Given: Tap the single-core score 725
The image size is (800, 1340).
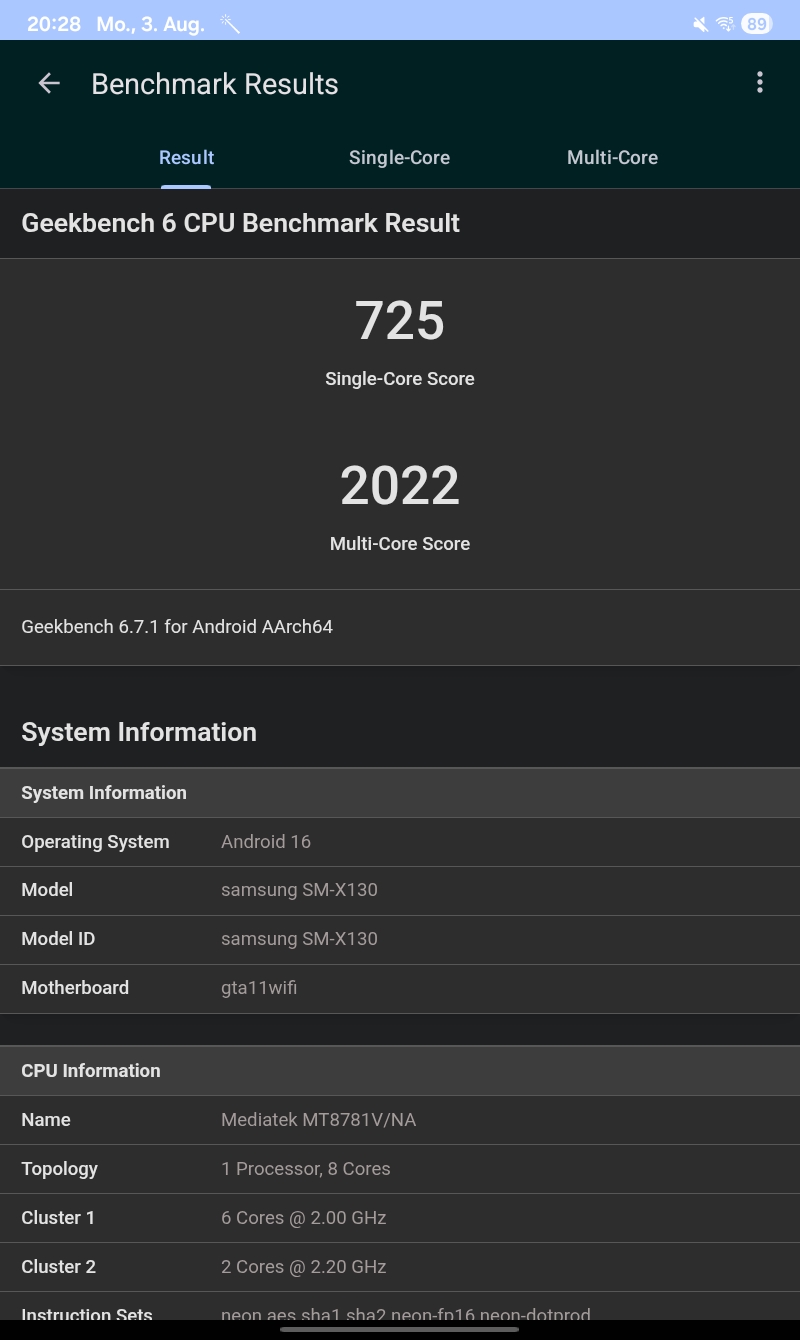Looking at the screenshot, I should click(400, 321).
